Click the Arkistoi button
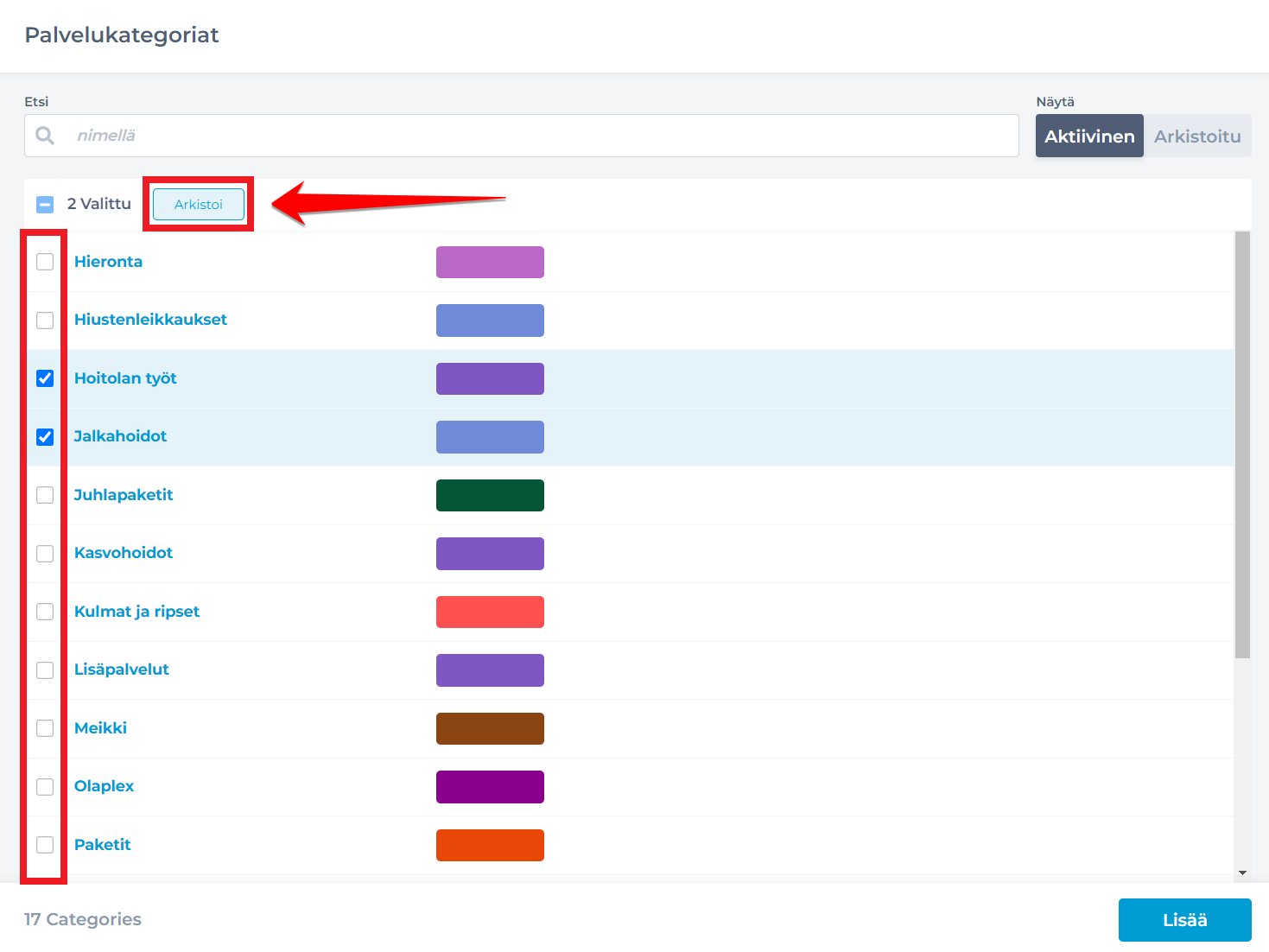Screen dimensions: 1269x952 199,205
